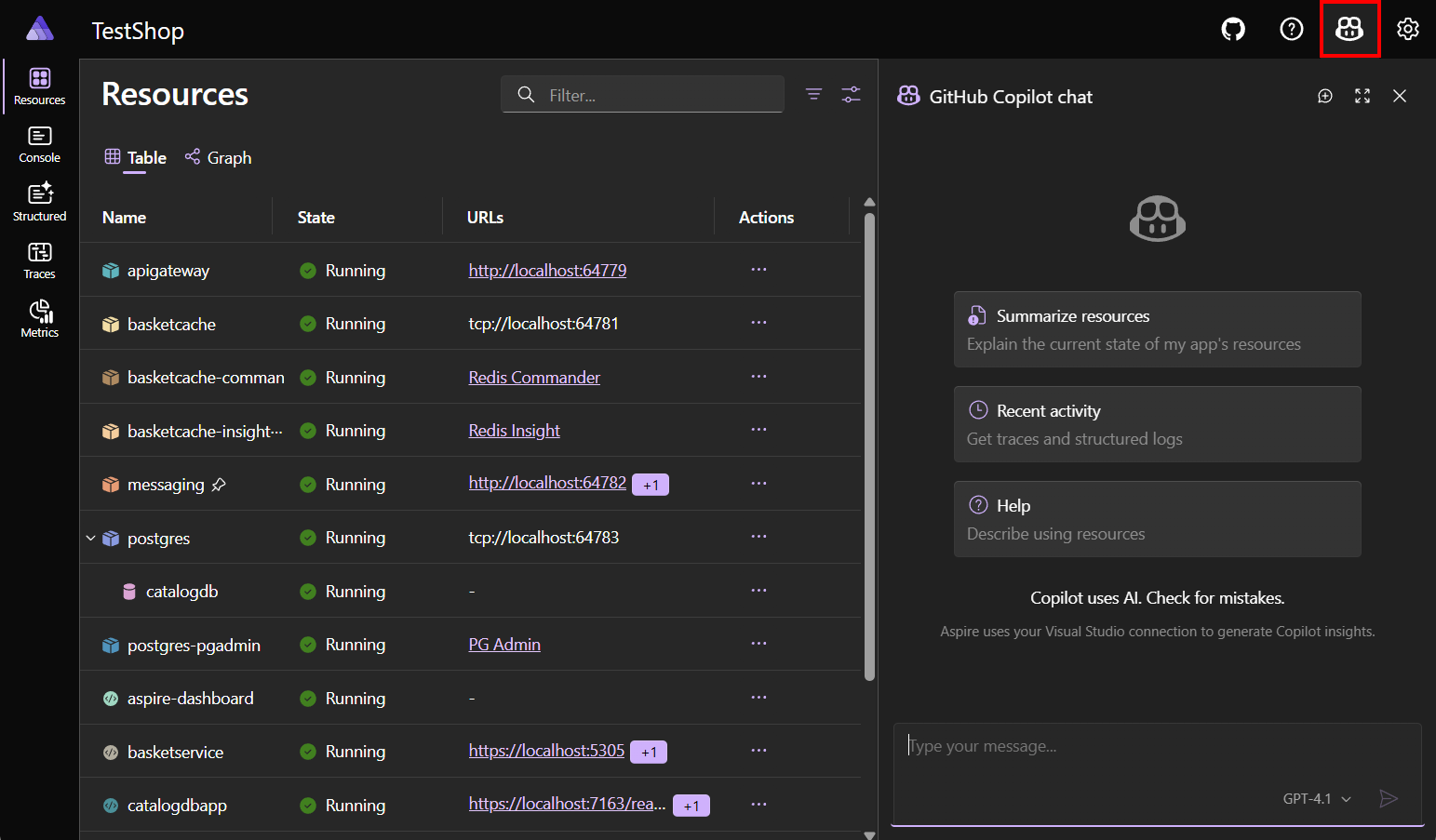Switch to the Graph view
This screenshot has width=1436, height=840.
tap(218, 157)
